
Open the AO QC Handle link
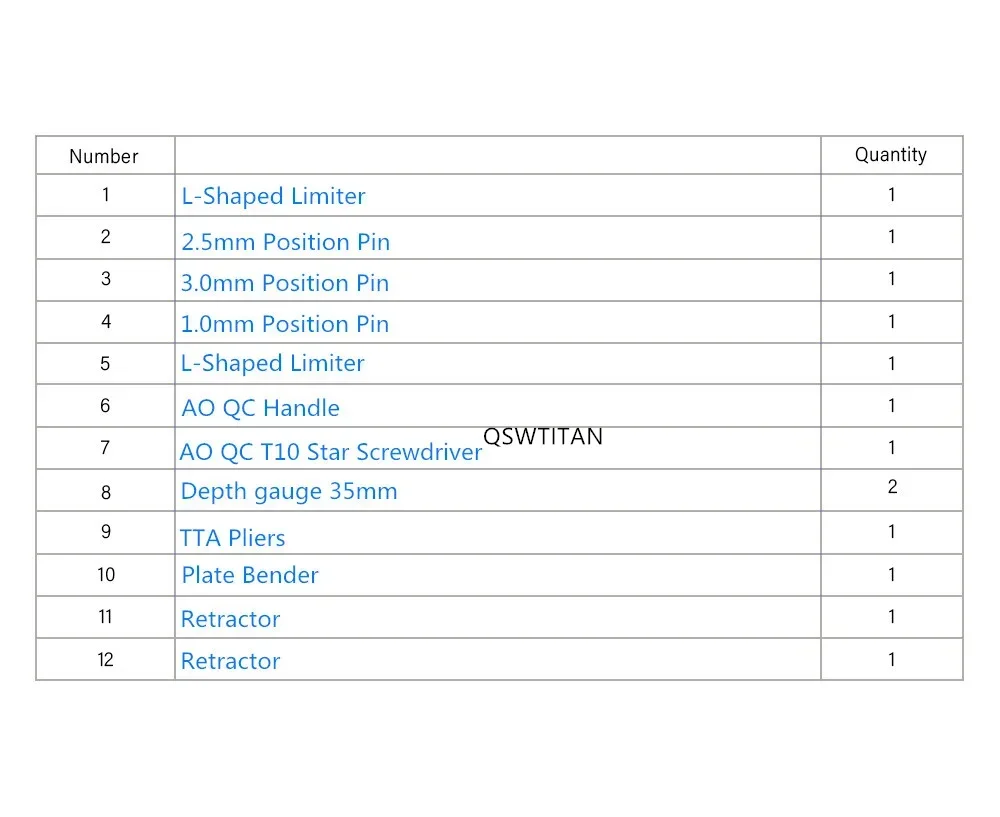(x=260, y=408)
